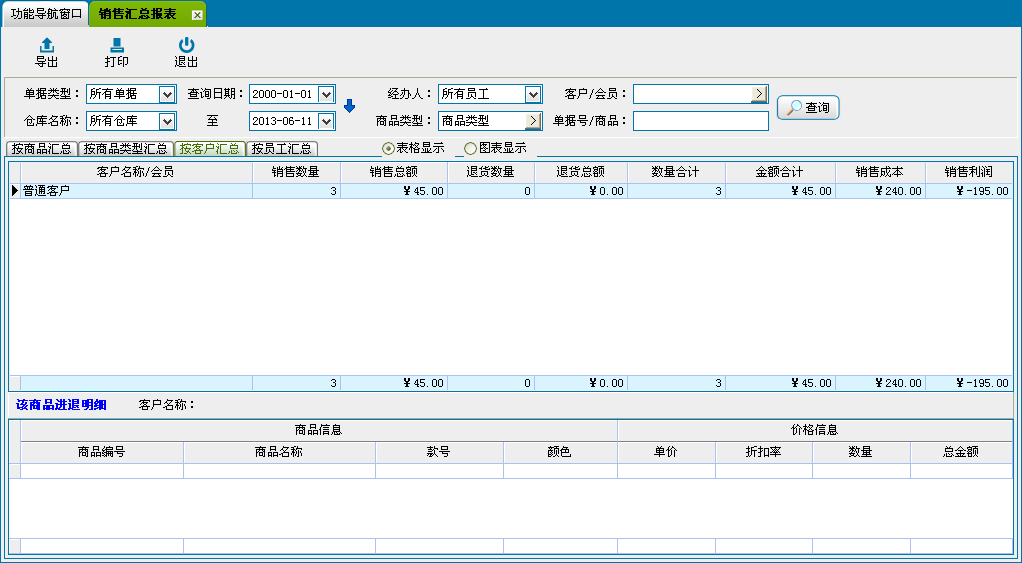Viewport: 1022px width, 563px height.
Task: Click the 商品信息 group header
Action: 319,430
